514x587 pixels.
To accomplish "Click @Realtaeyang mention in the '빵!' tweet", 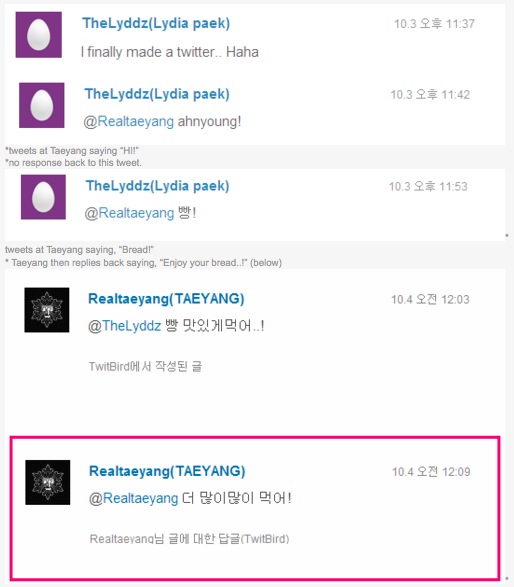I will [129, 213].
